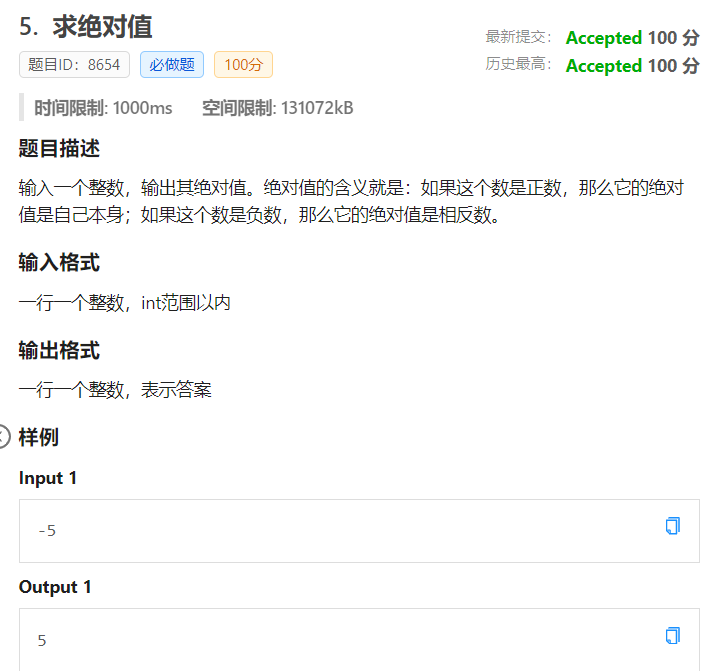Click the 最新提交 label

coord(518,37)
